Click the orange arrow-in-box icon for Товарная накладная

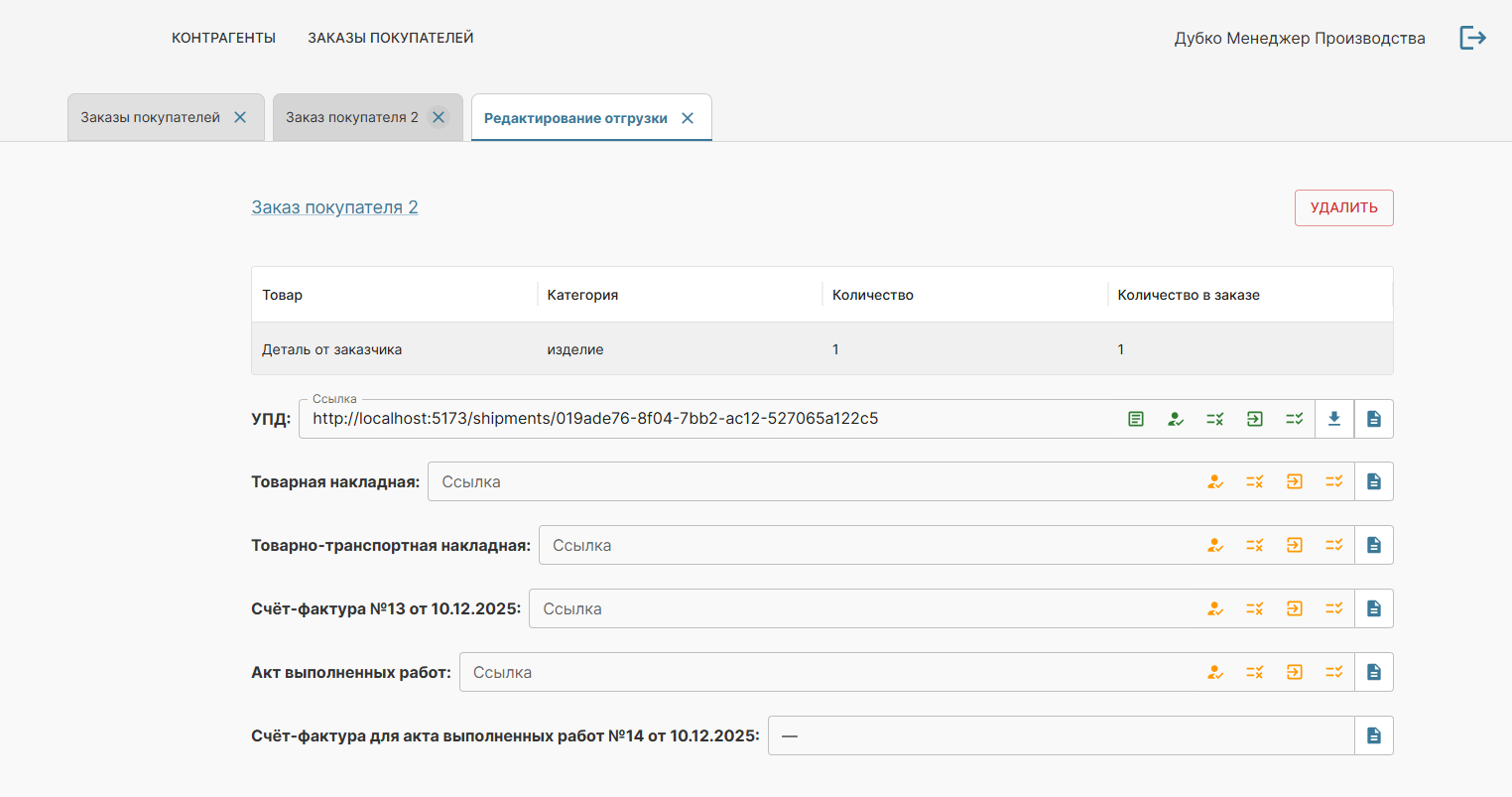point(1295,482)
